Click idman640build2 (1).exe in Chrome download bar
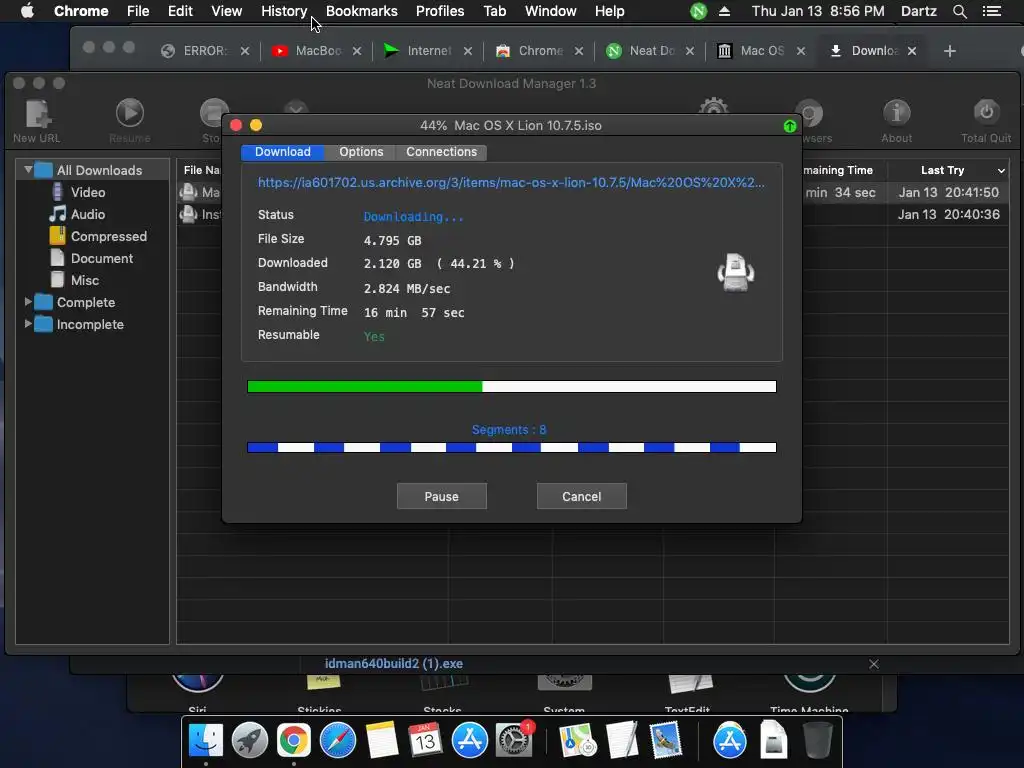Image resolution: width=1024 pixels, height=768 pixels. [x=394, y=664]
